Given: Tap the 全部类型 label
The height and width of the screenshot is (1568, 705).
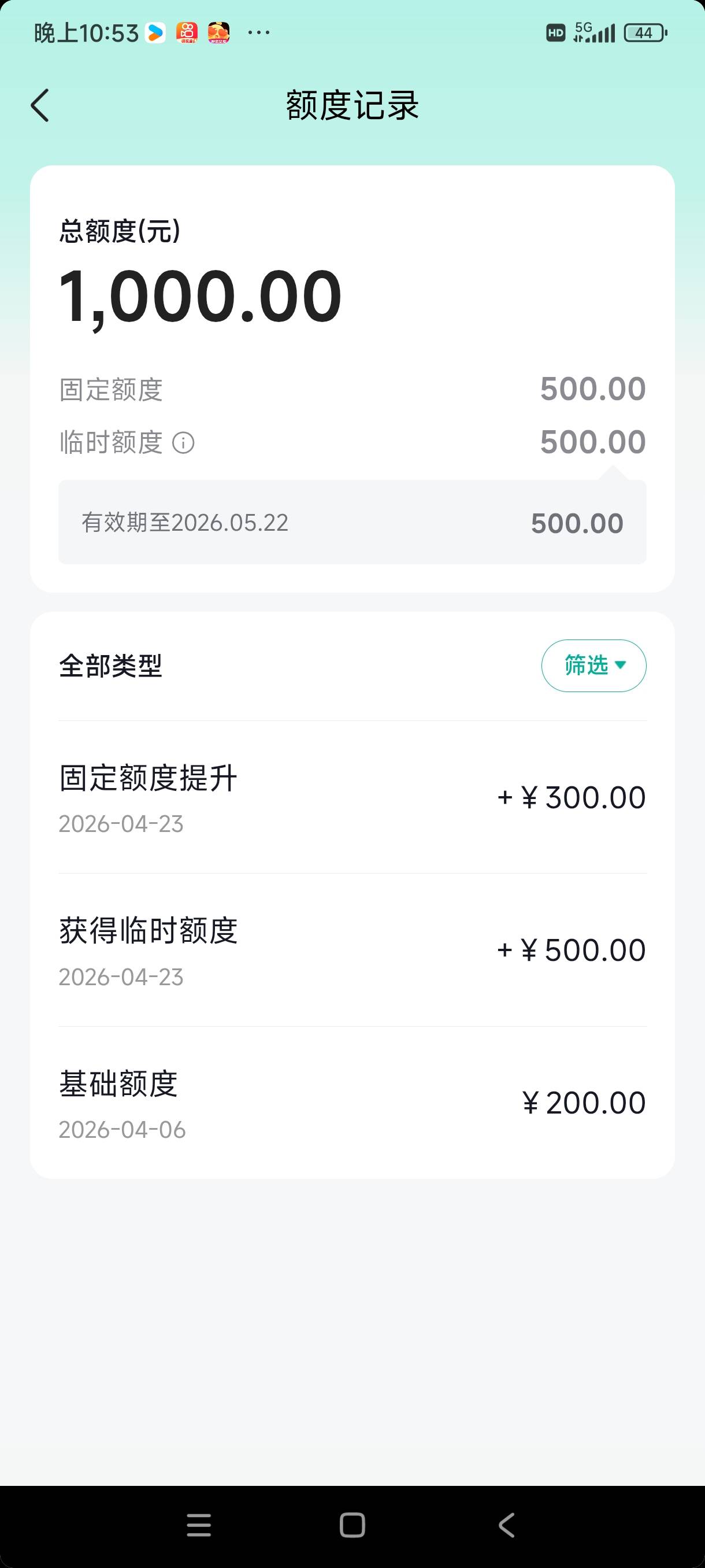Looking at the screenshot, I should coord(111,666).
